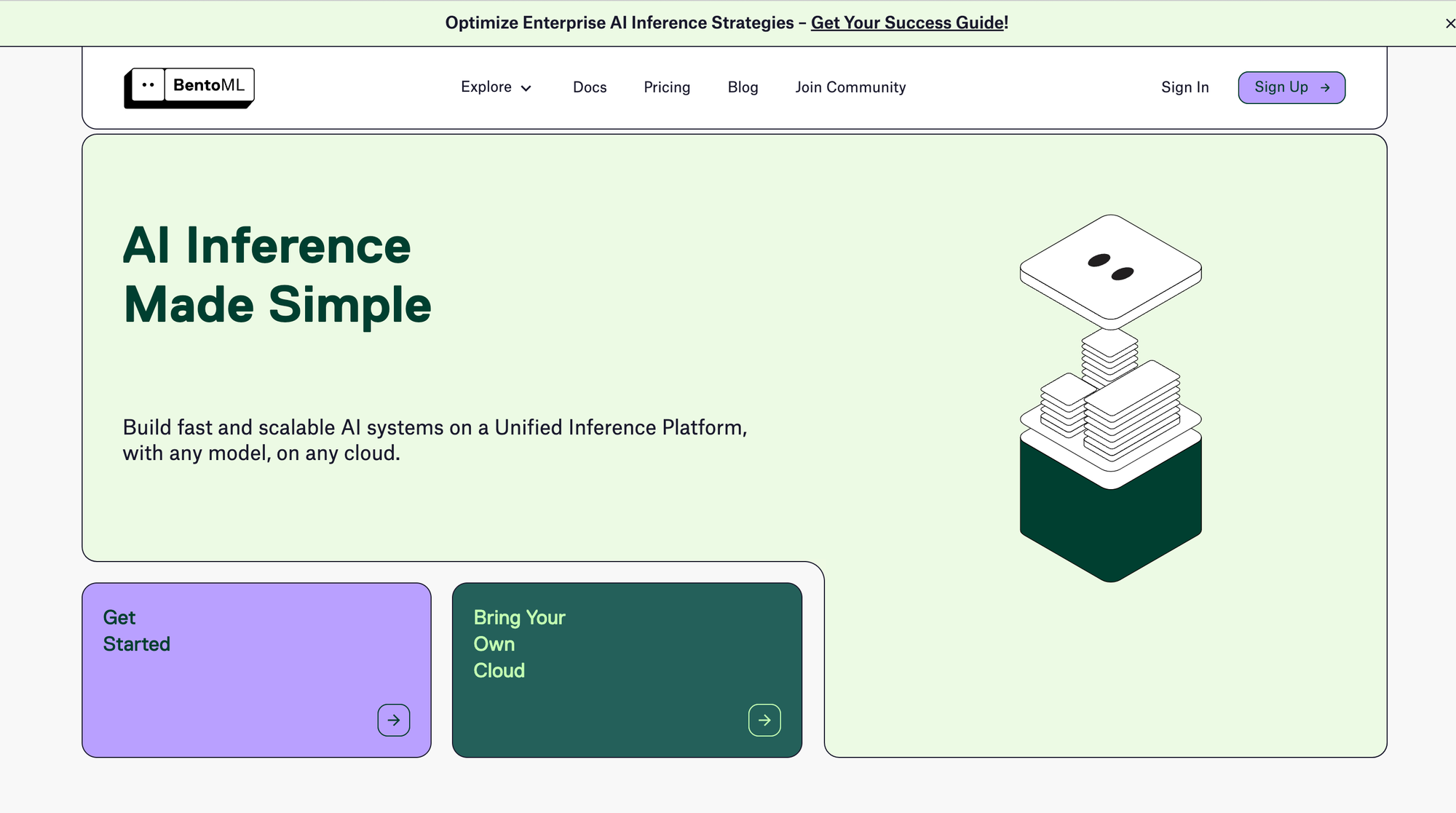Click the Join Community navigation link
This screenshot has width=1456, height=813.
850,87
